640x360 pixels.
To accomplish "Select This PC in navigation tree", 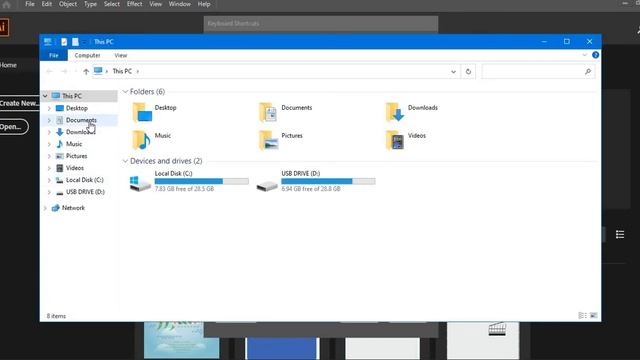I will pyautogui.click(x=72, y=96).
